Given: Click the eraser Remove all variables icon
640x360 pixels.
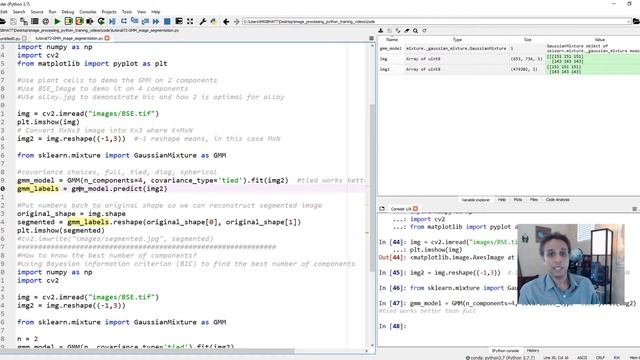Looking at the screenshot, I should [407, 31].
